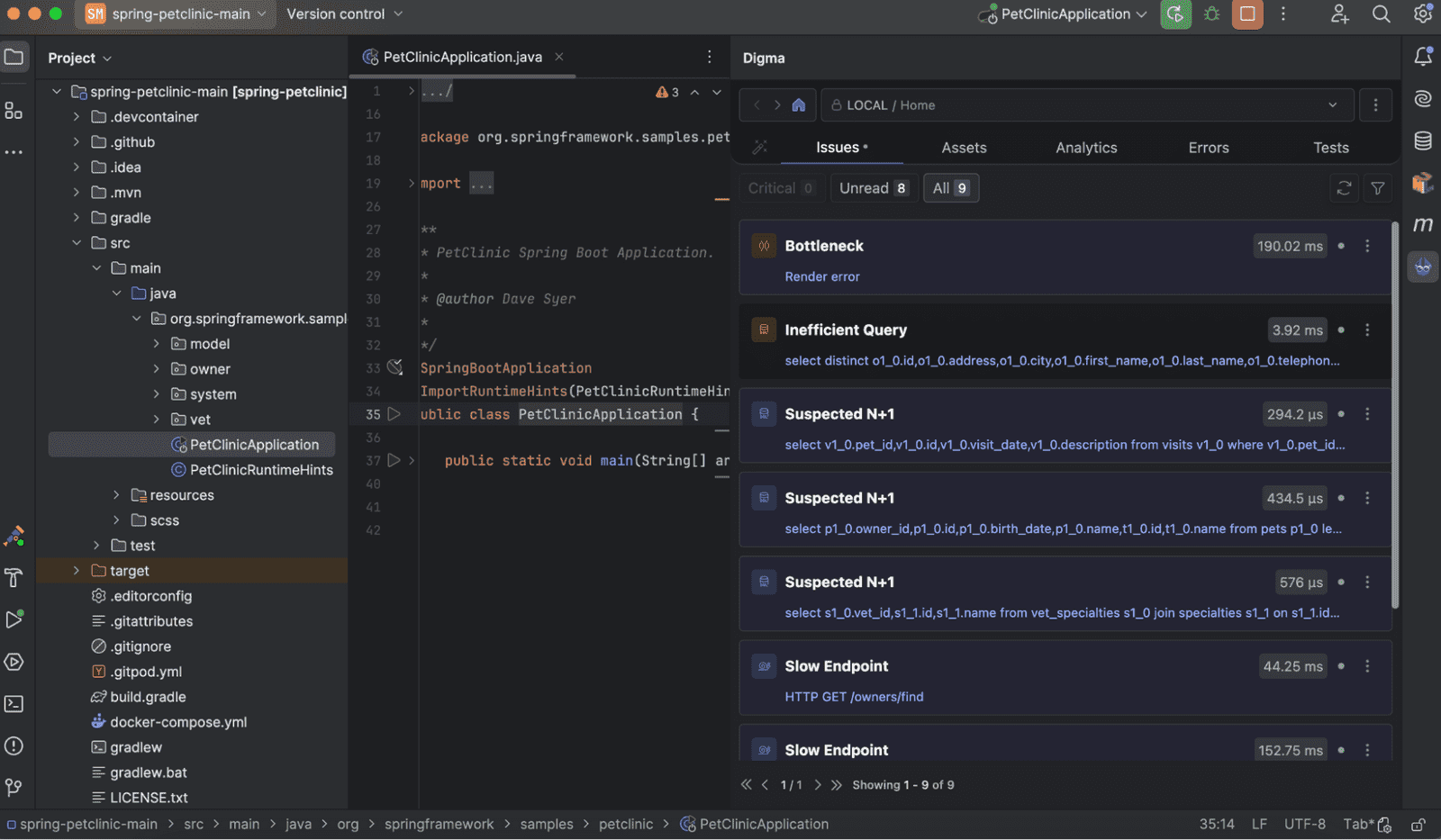Viewport: 1441px width, 840px height.
Task: Switch to the Tests tab
Action: 1331,148
